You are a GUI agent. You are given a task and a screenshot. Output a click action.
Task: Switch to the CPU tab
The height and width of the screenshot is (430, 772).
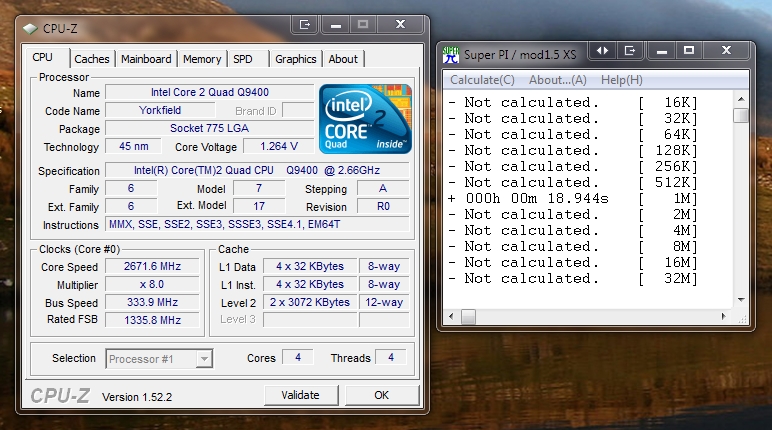[x=42, y=58]
